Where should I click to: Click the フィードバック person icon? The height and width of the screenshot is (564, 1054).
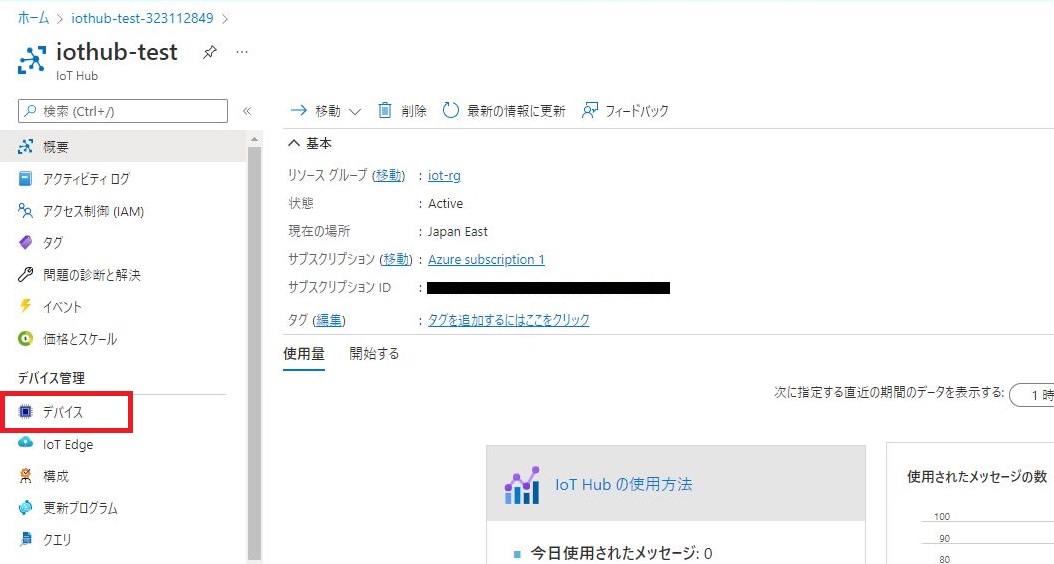[590, 110]
